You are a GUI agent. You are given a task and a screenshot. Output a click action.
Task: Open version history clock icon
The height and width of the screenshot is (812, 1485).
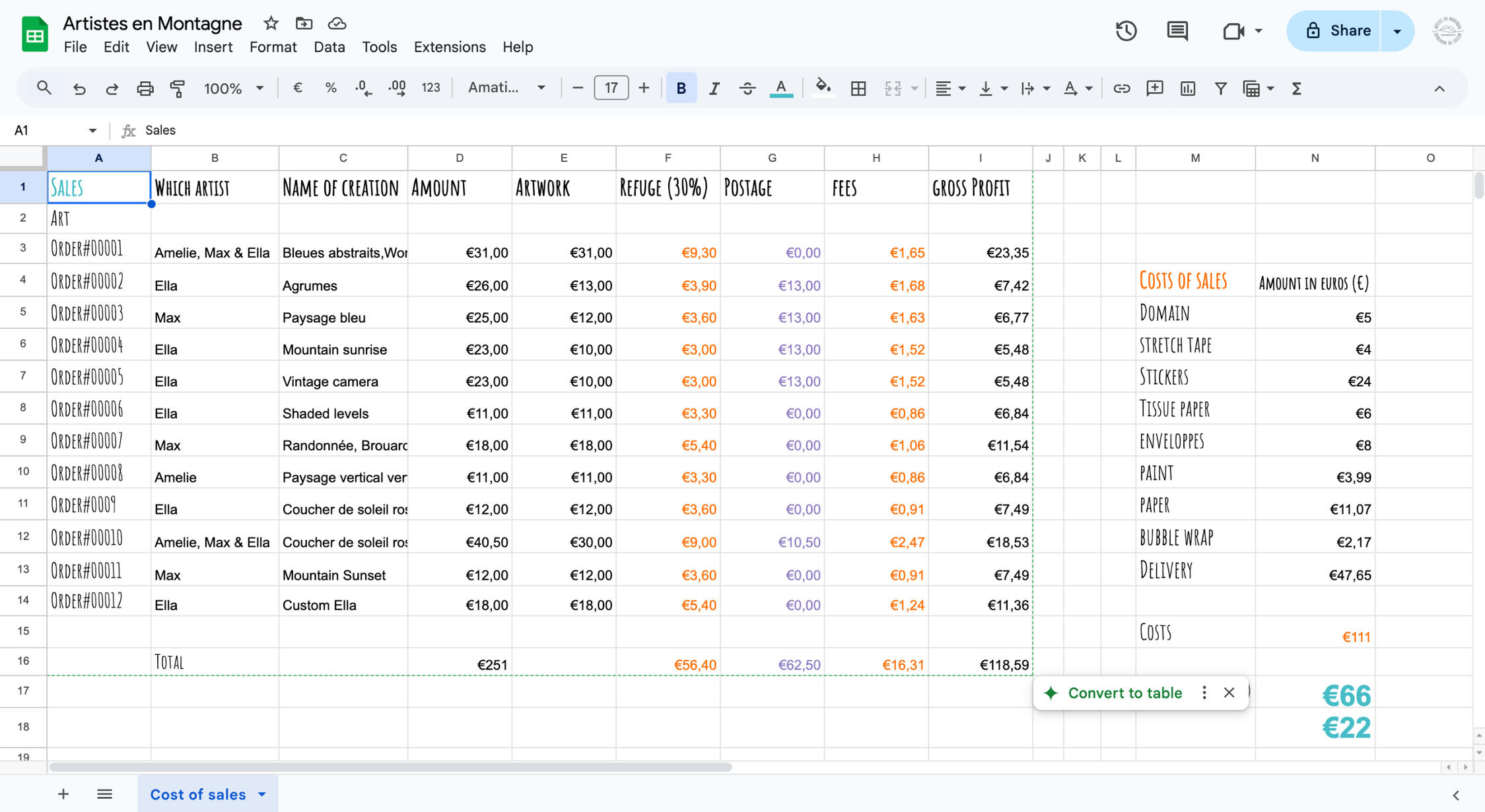tap(1126, 31)
